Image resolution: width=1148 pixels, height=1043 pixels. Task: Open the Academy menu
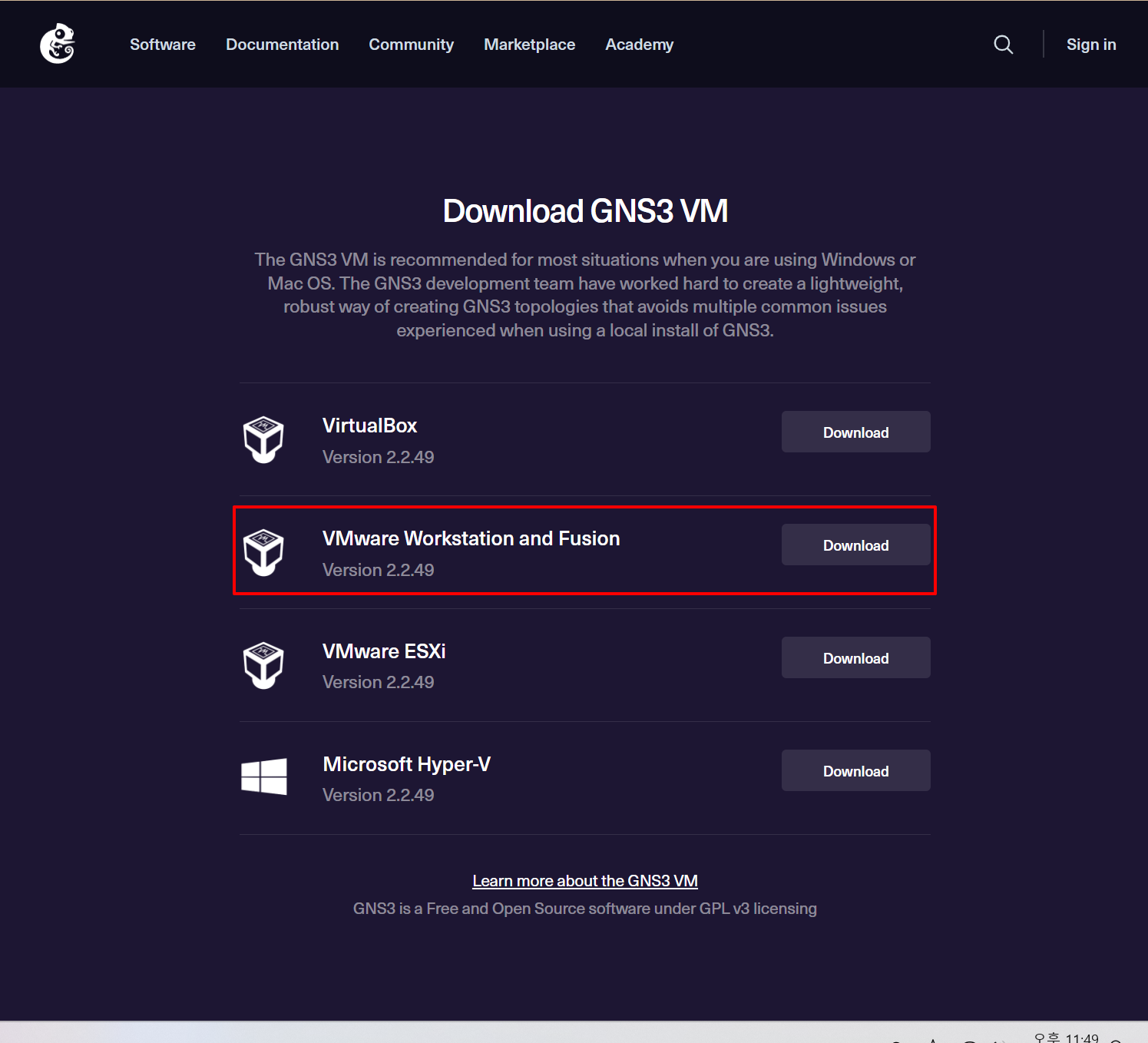[640, 45]
